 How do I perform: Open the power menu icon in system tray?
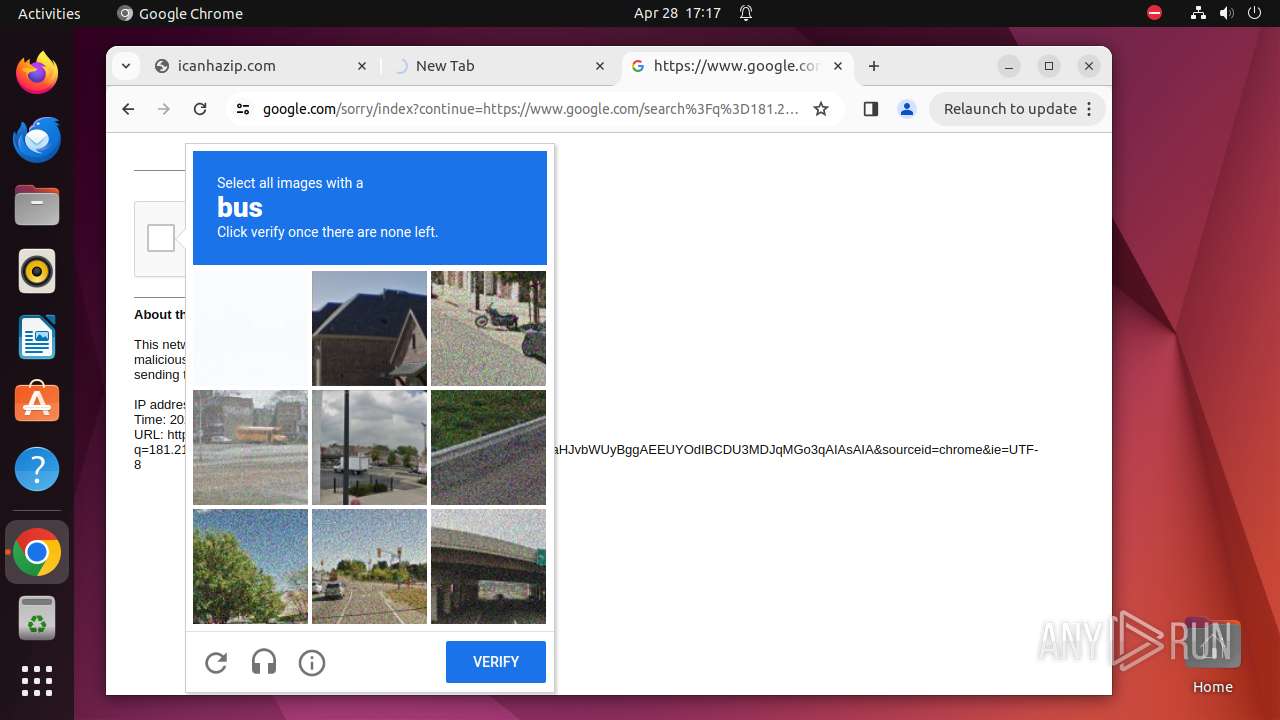point(1253,13)
